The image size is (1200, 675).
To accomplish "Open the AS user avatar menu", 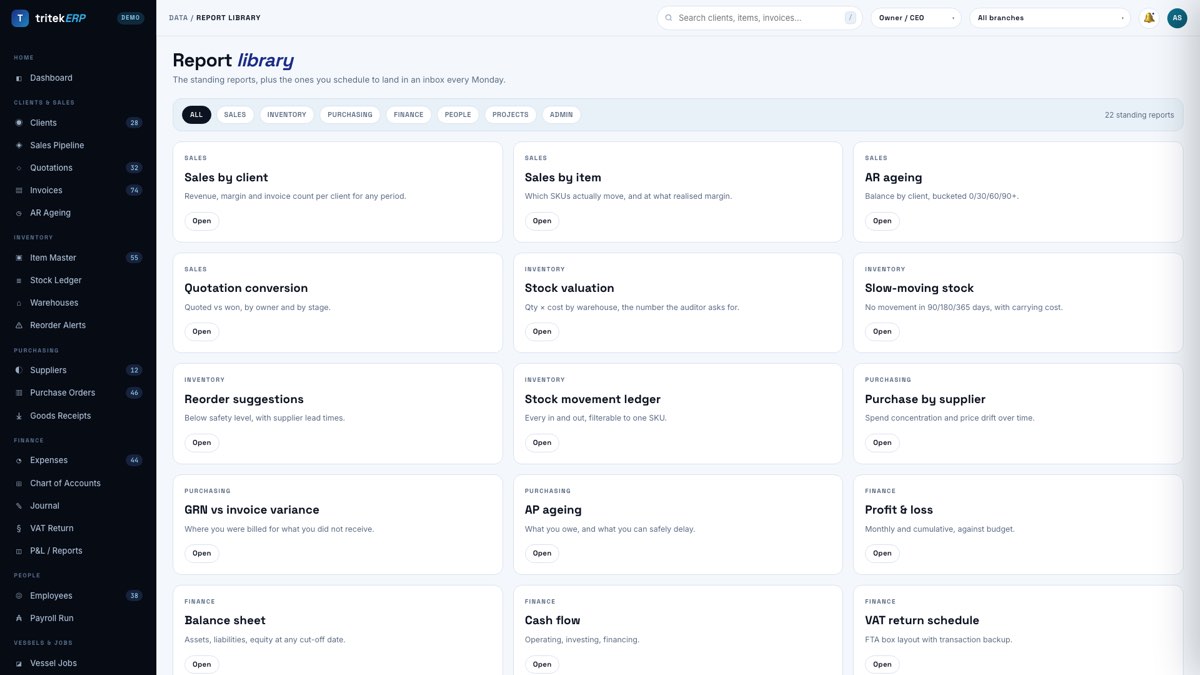I will (1177, 18).
